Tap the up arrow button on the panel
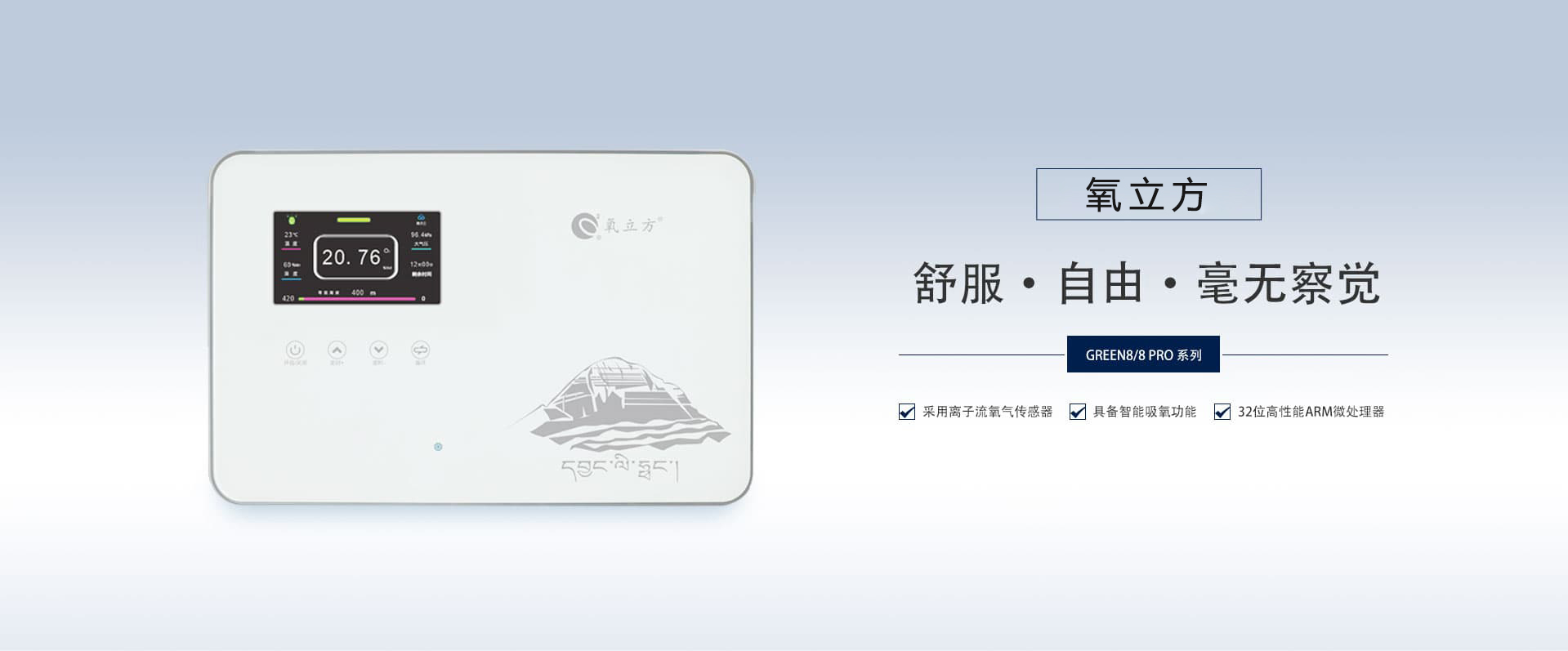This screenshot has width=1568, height=651. (x=337, y=350)
